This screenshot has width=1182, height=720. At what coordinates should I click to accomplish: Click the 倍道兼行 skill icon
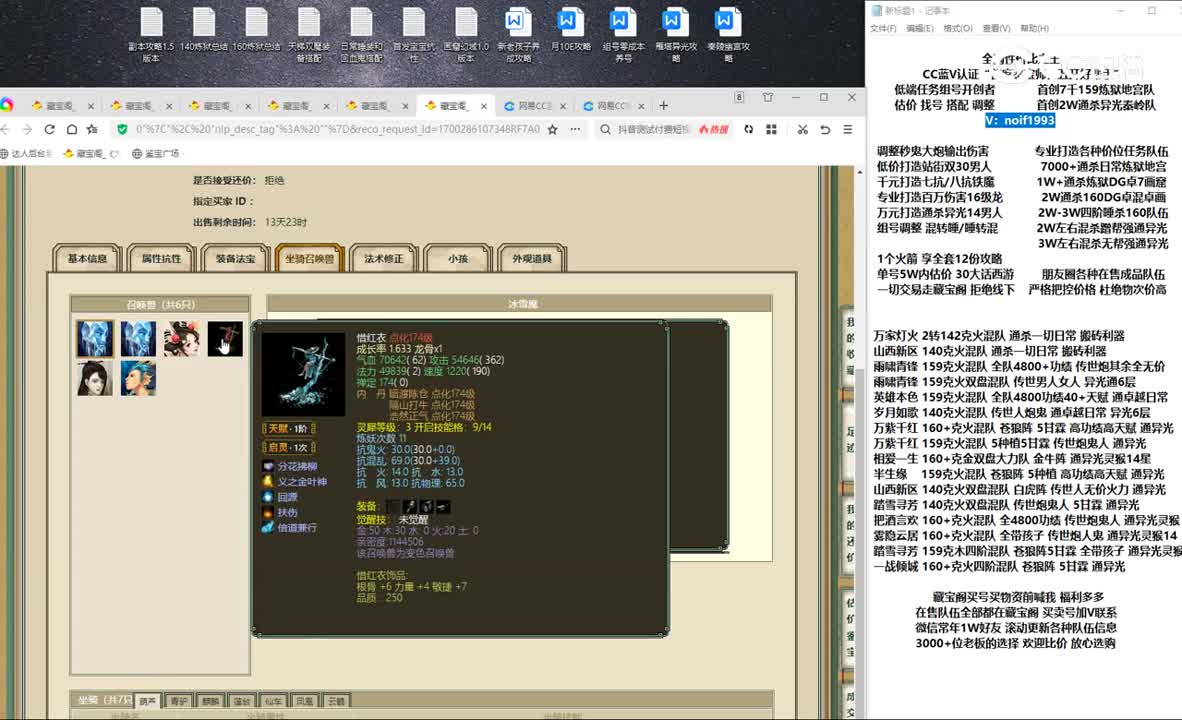point(268,528)
